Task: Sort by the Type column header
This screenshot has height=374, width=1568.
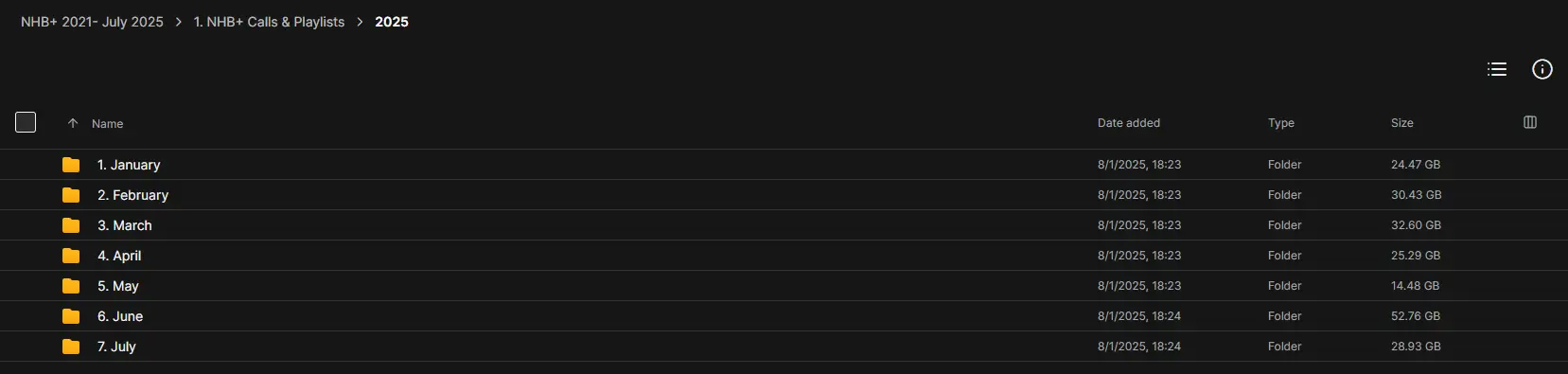Action: [1281, 123]
